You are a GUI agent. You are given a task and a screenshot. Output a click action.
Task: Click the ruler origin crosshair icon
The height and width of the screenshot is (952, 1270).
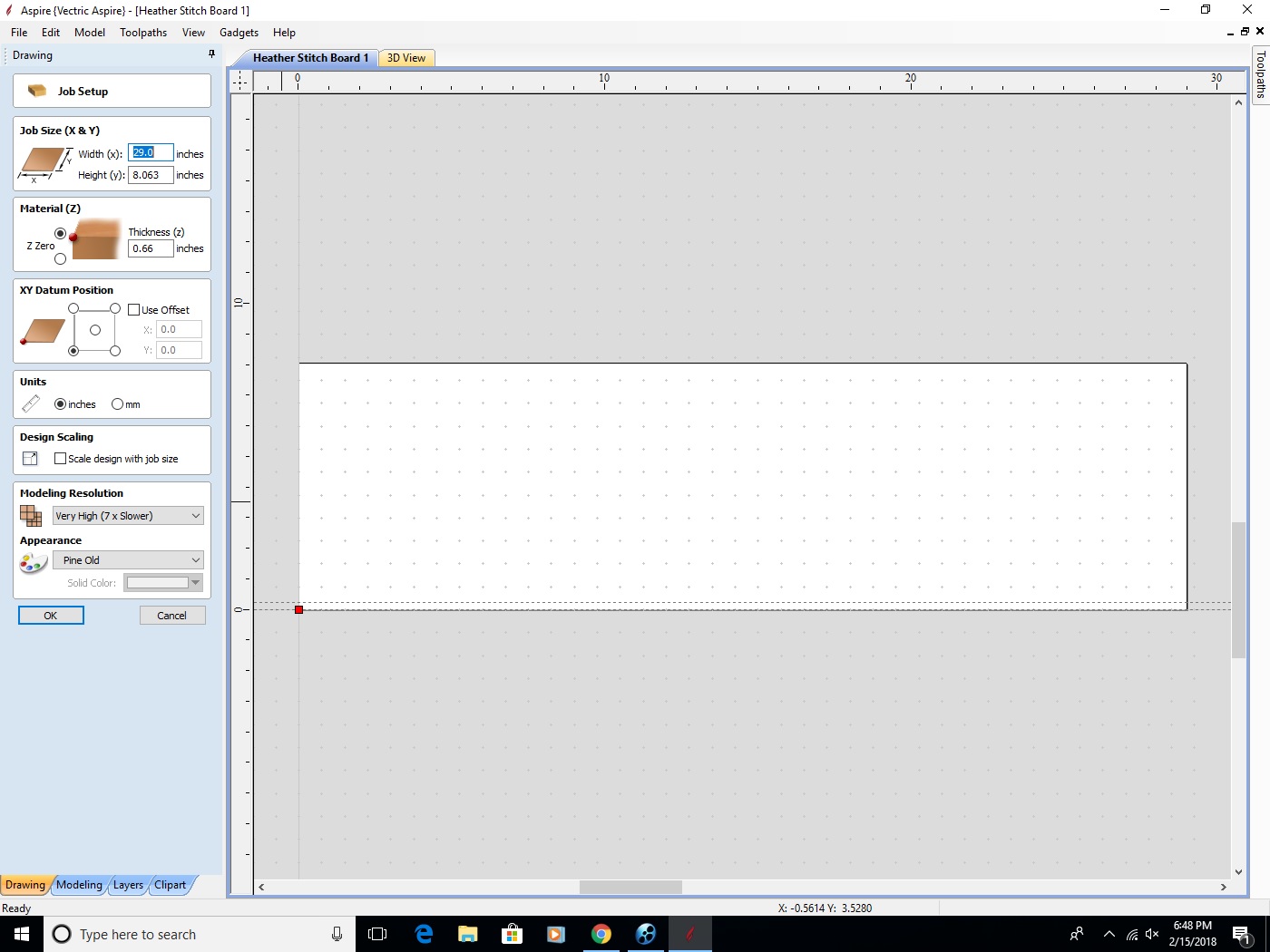tap(239, 82)
